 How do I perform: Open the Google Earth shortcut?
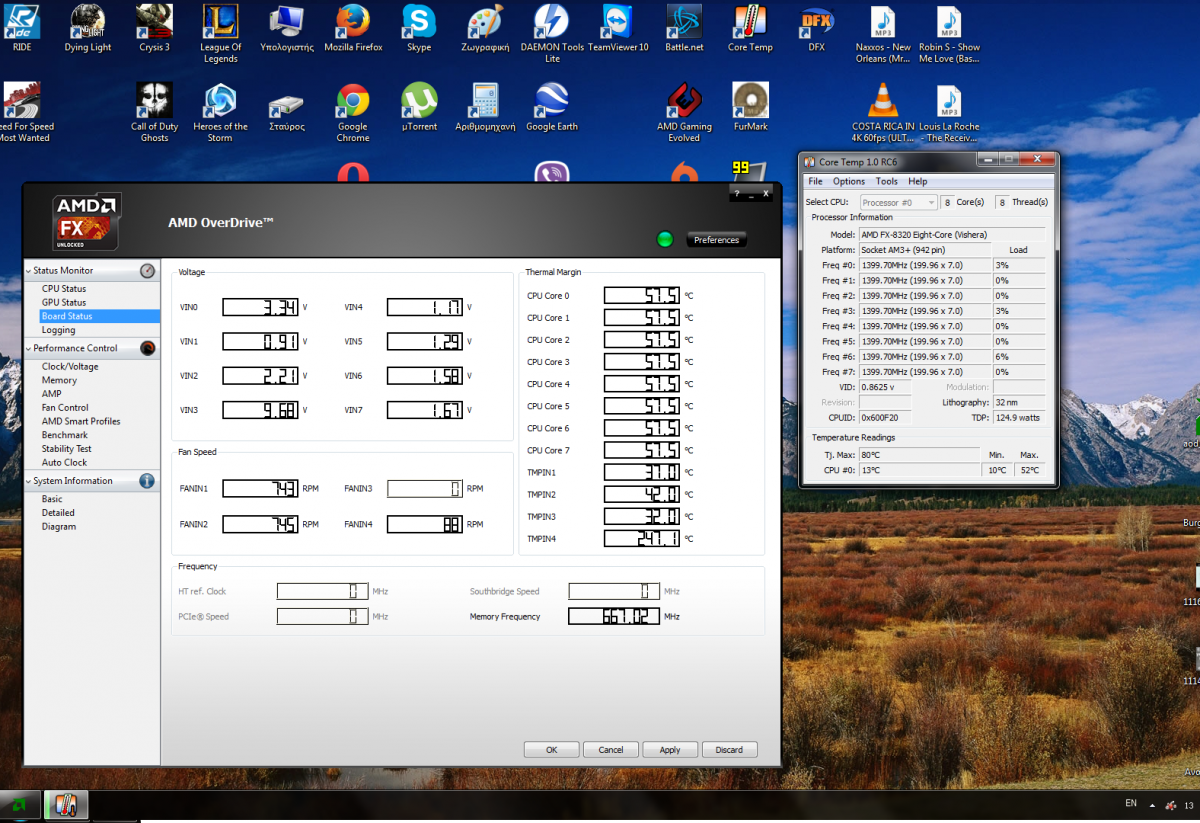click(x=552, y=108)
